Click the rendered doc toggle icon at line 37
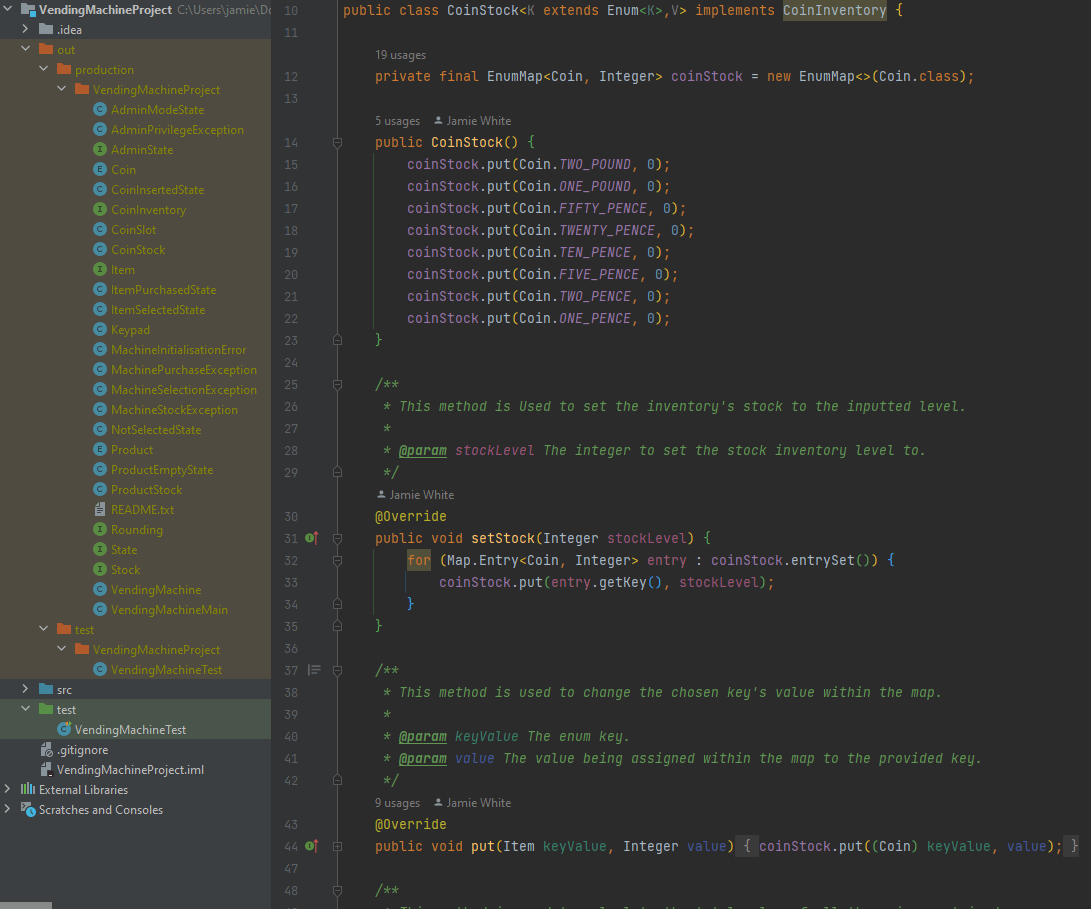The image size is (1091, 909). (314, 670)
